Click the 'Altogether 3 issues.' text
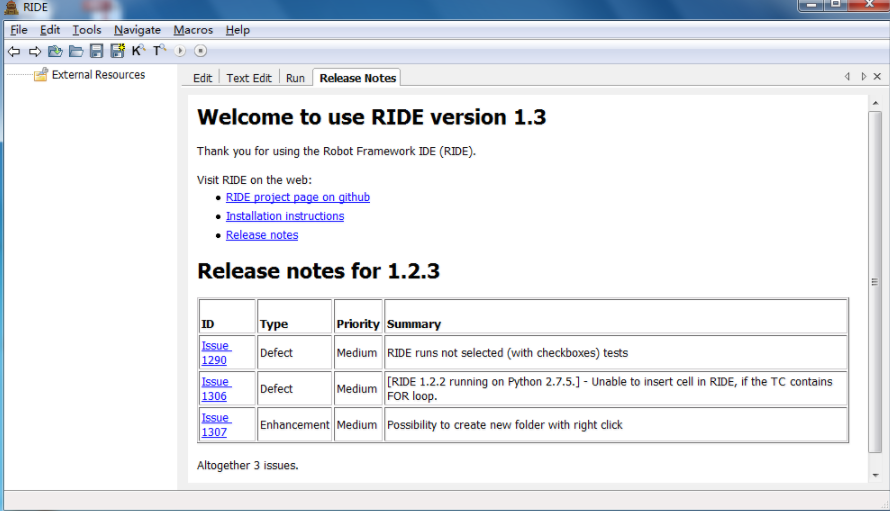The width and height of the screenshot is (890, 511). (x=247, y=466)
